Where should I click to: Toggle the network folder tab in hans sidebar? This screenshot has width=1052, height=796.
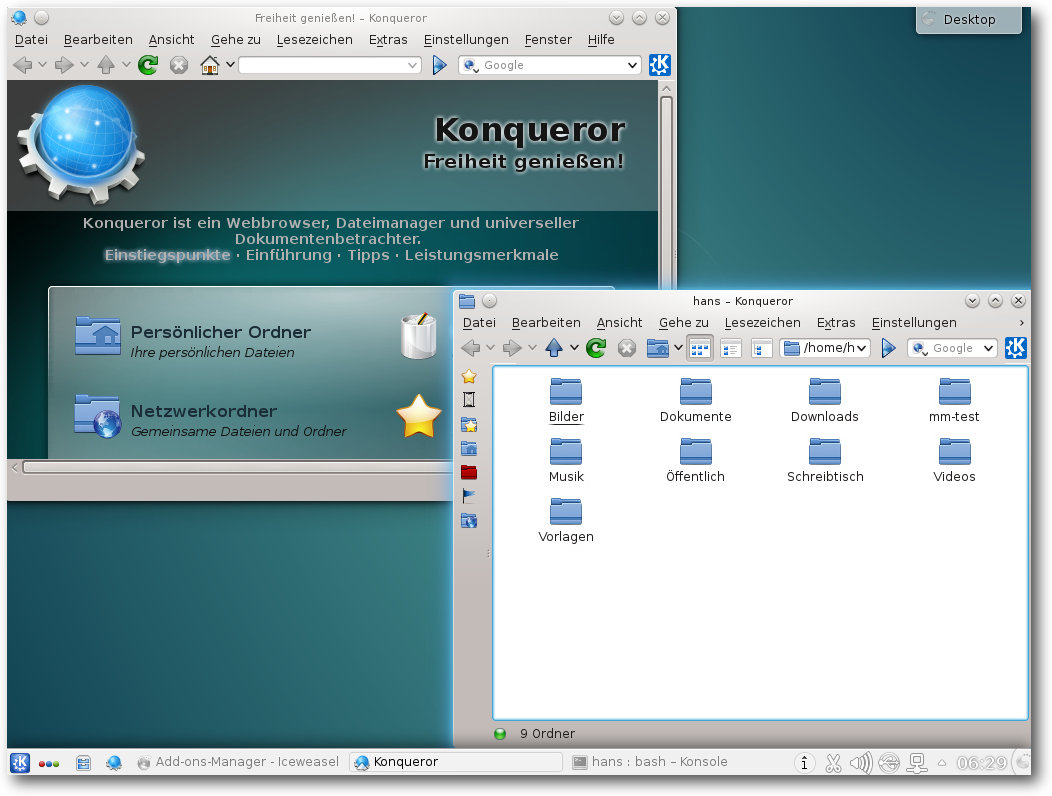[x=469, y=521]
